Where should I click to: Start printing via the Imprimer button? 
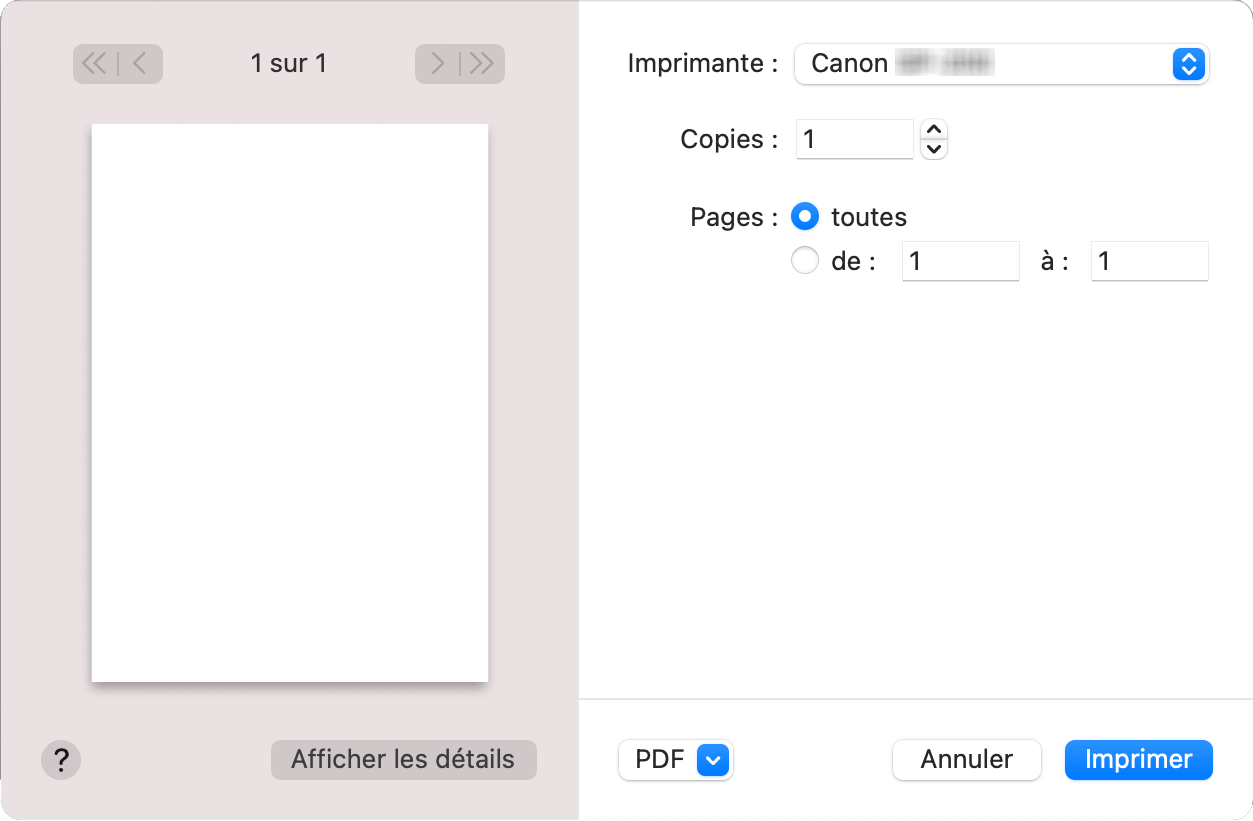click(1138, 760)
